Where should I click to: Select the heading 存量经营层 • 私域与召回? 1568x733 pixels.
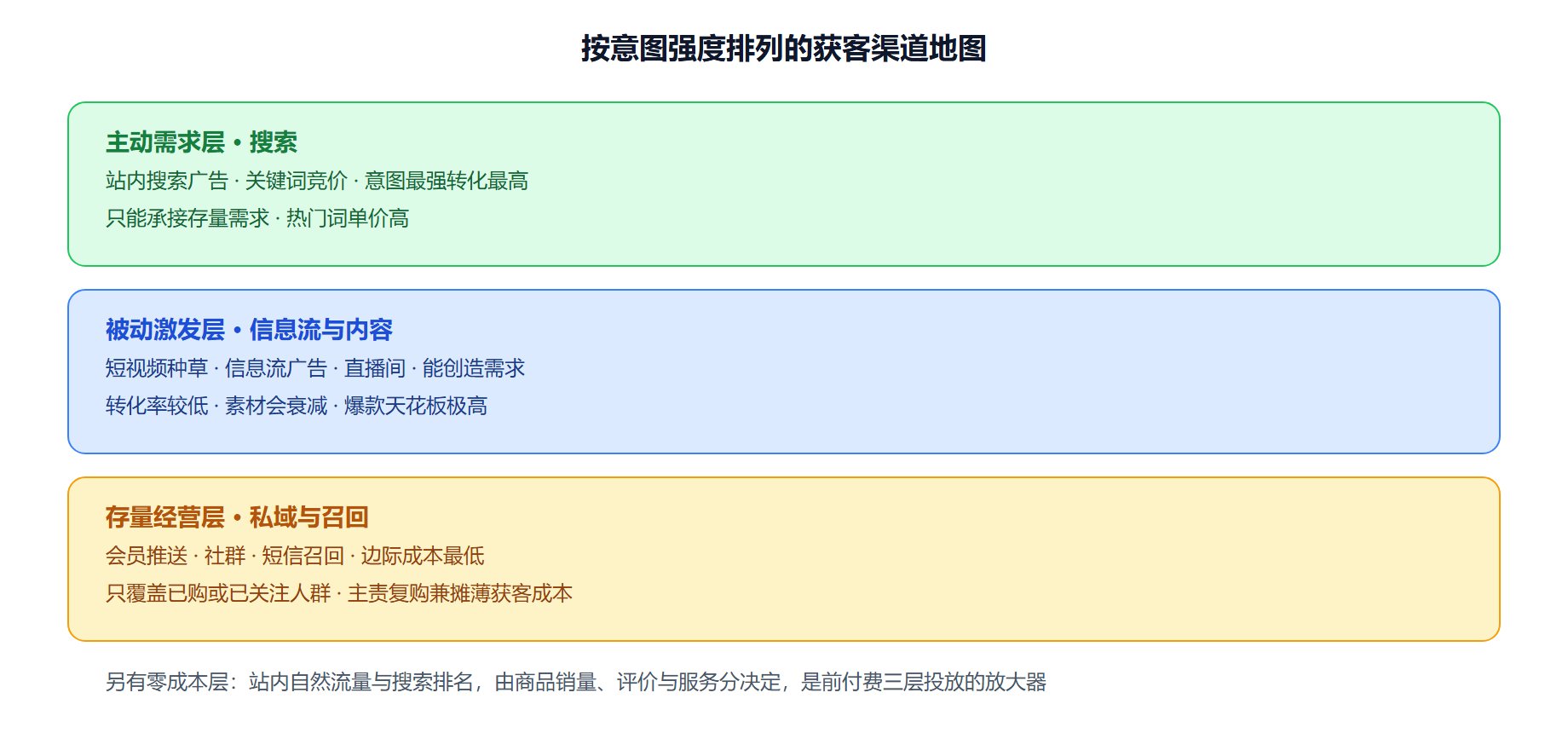click(237, 517)
